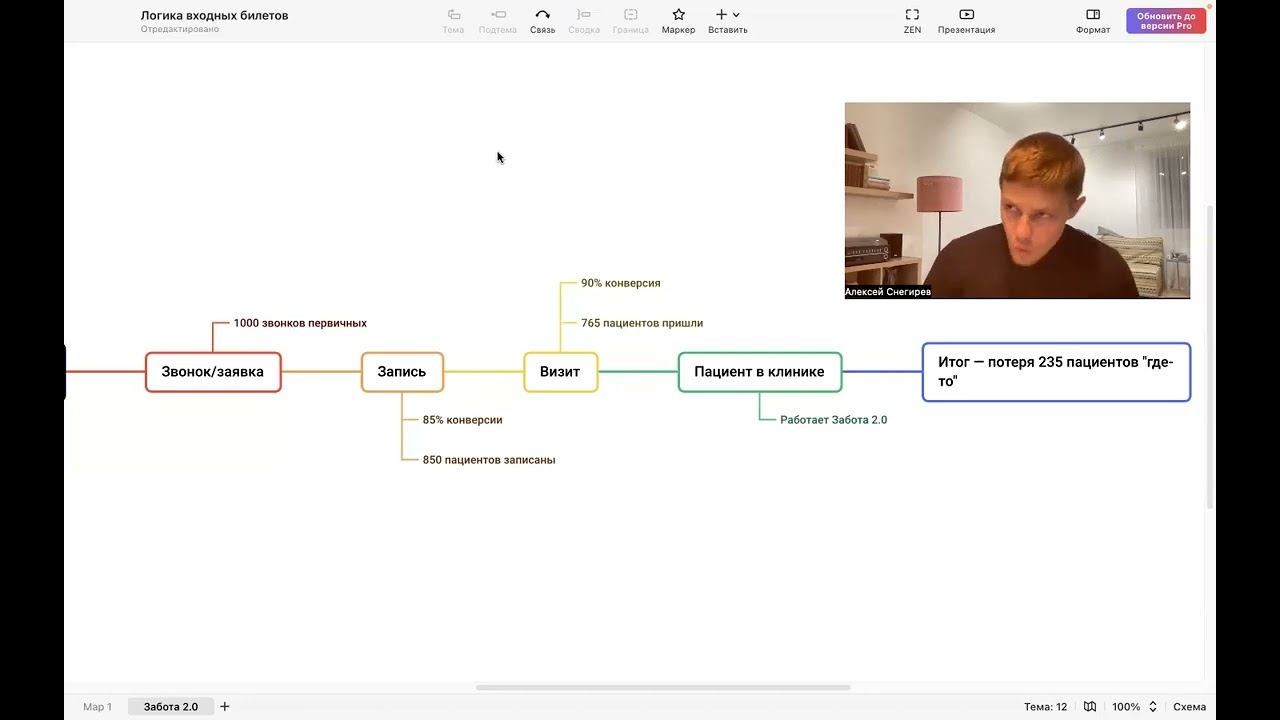Click the 765 пациентов пришли subtopic
The width and height of the screenshot is (1280, 720).
642,323
